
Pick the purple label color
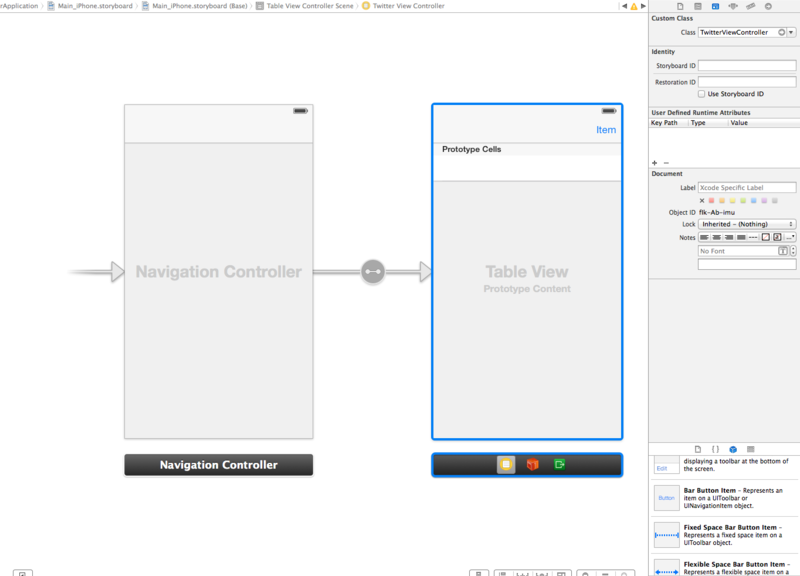tap(764, 201)
